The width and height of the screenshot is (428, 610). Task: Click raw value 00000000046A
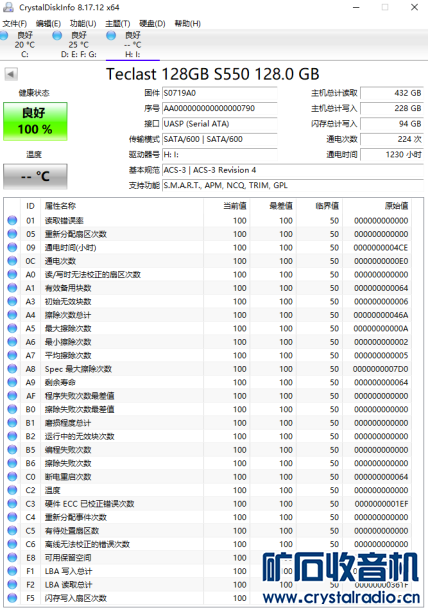click(x=381, y=315)
